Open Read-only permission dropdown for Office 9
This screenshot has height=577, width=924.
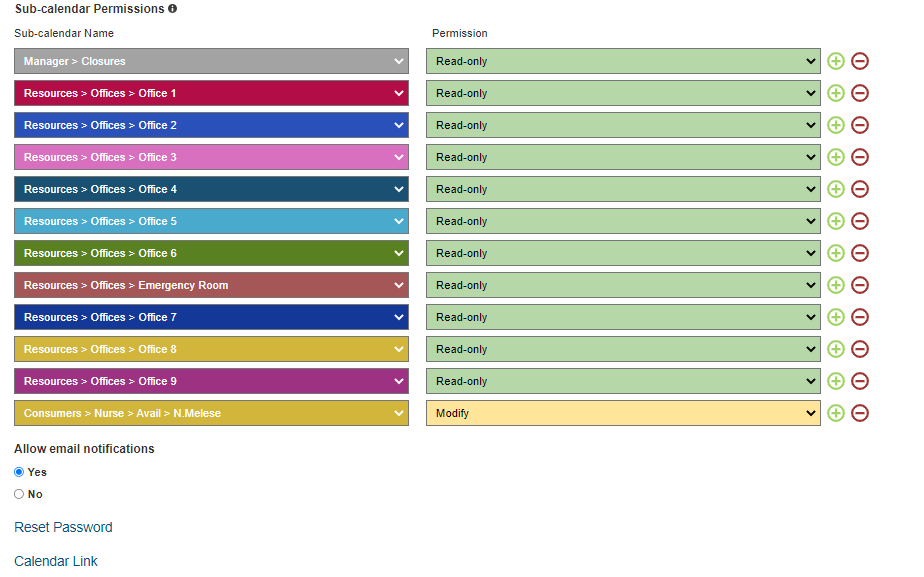pyautogui.click(x=623, y=381)
